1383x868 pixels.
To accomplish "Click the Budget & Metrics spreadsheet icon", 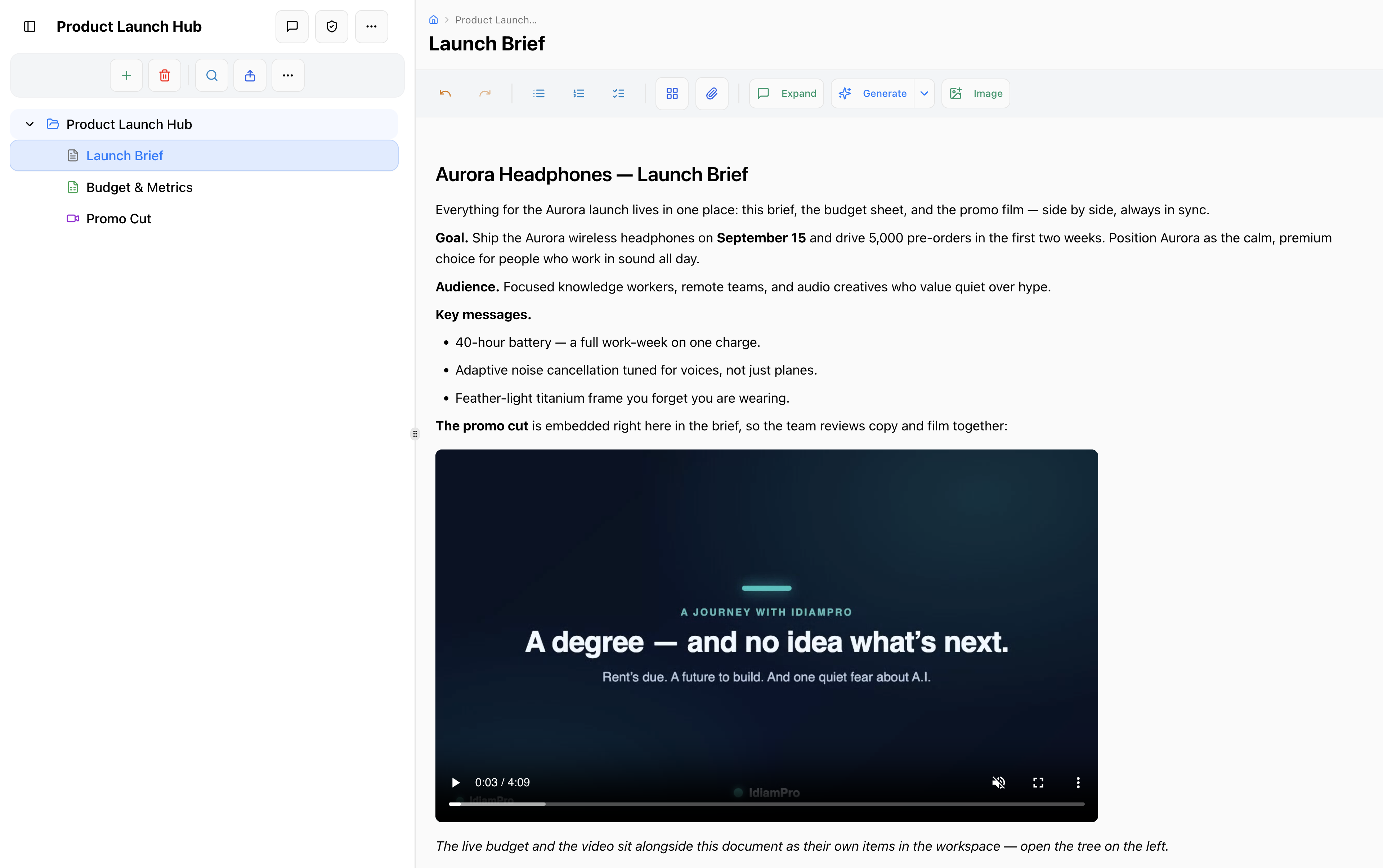I will point(73,187).
